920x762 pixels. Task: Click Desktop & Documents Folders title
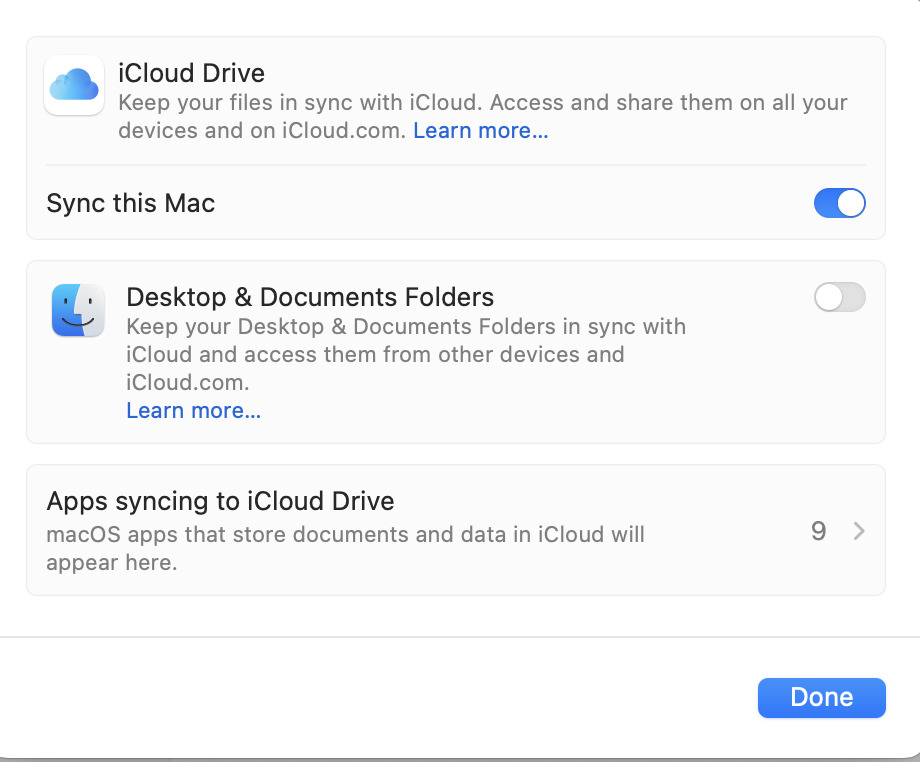pos(310,297)
